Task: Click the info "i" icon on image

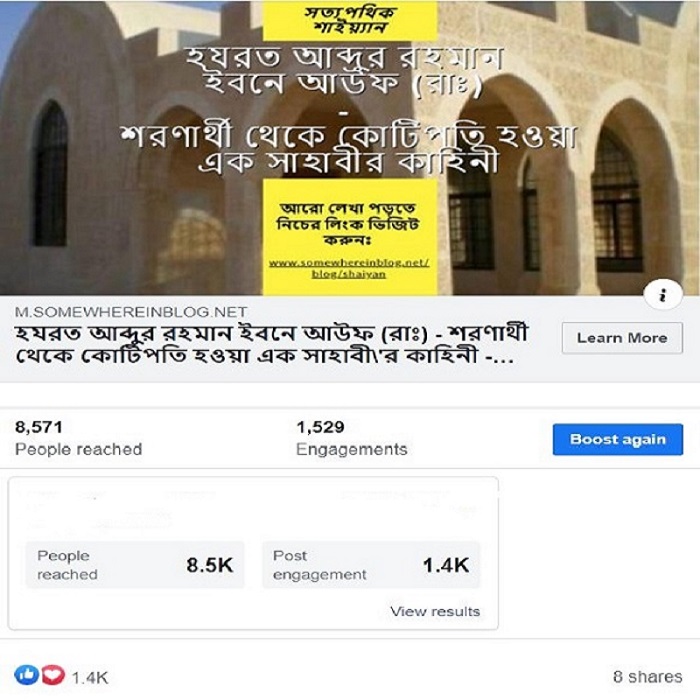Action: [663, 295]
